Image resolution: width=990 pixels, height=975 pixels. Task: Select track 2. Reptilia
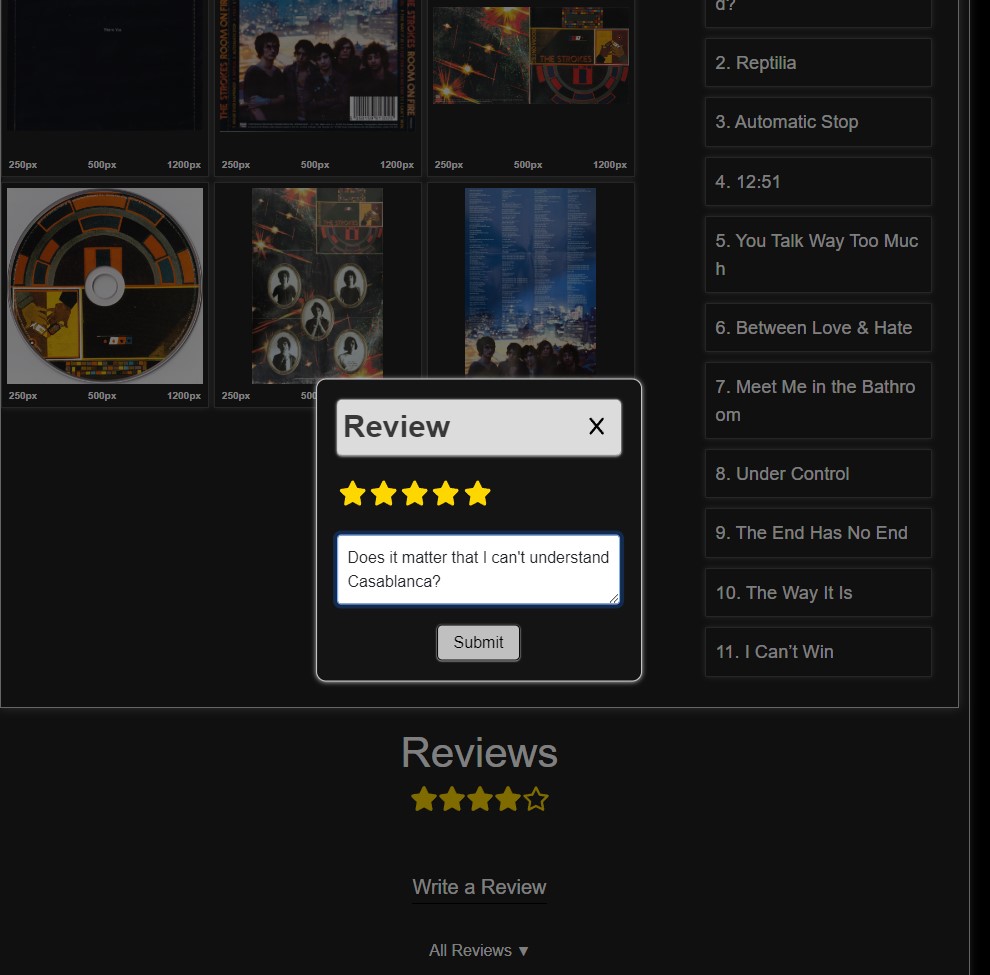pos(817,63)
